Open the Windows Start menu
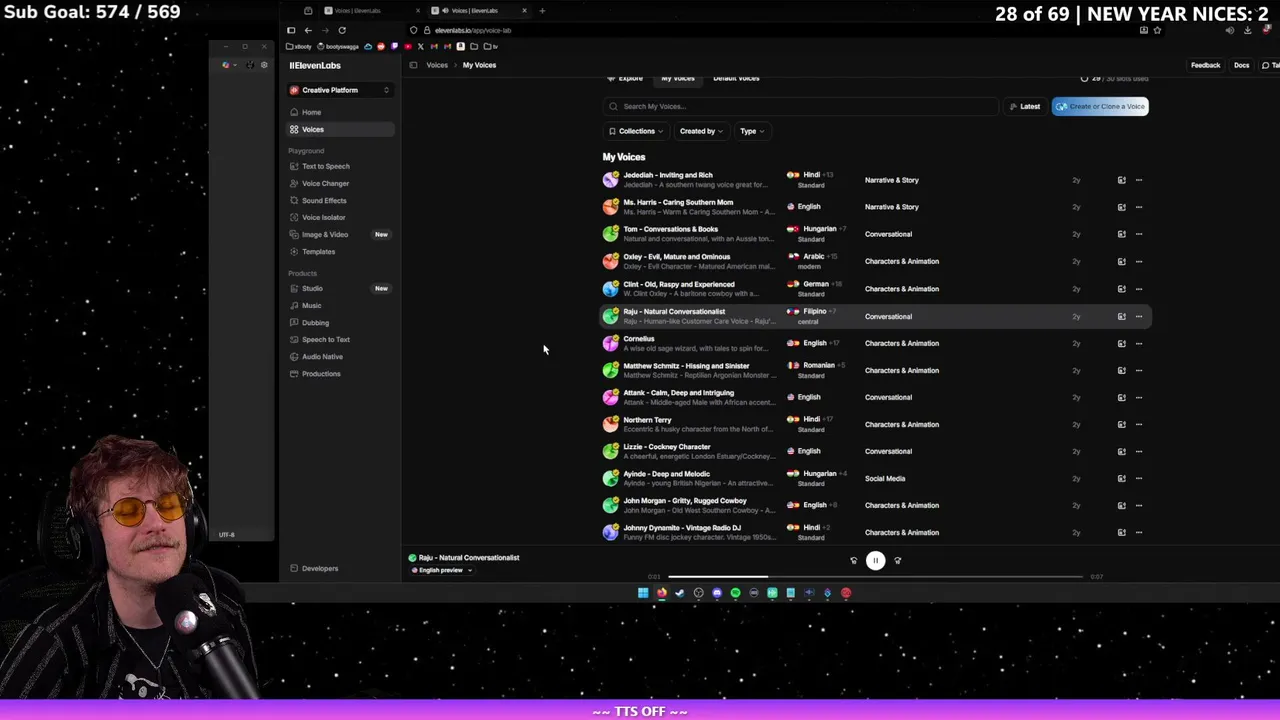Viewport: 1280px width, 720px height. 643,593
